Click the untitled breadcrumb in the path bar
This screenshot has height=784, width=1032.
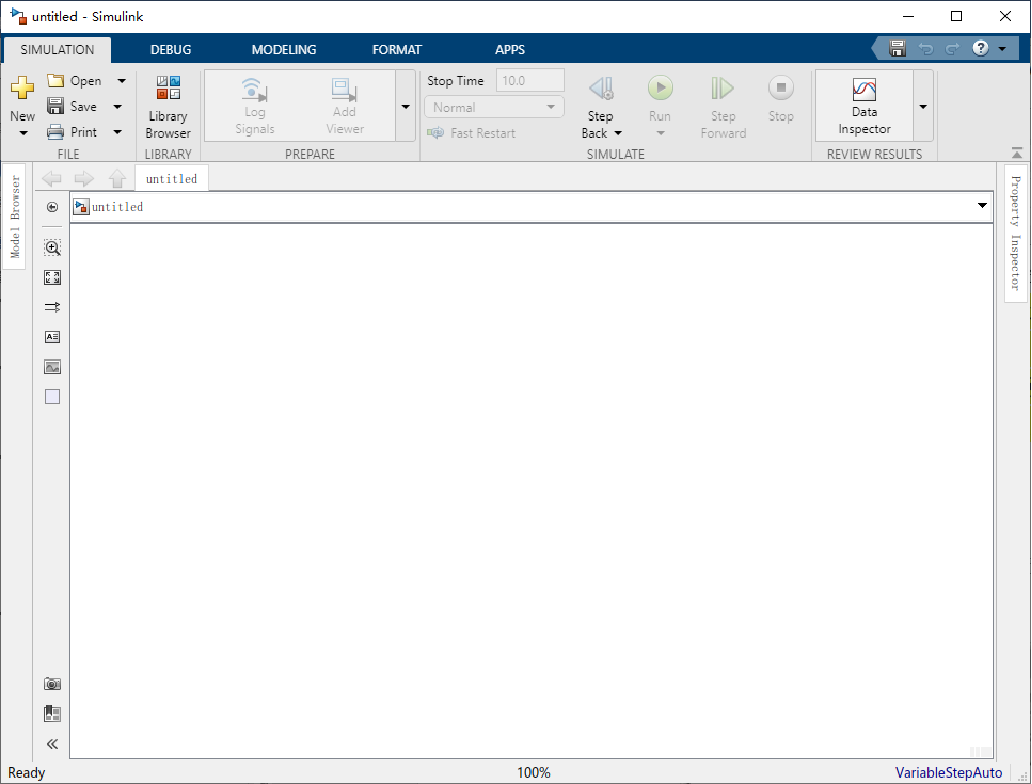(x=117, y=207)
